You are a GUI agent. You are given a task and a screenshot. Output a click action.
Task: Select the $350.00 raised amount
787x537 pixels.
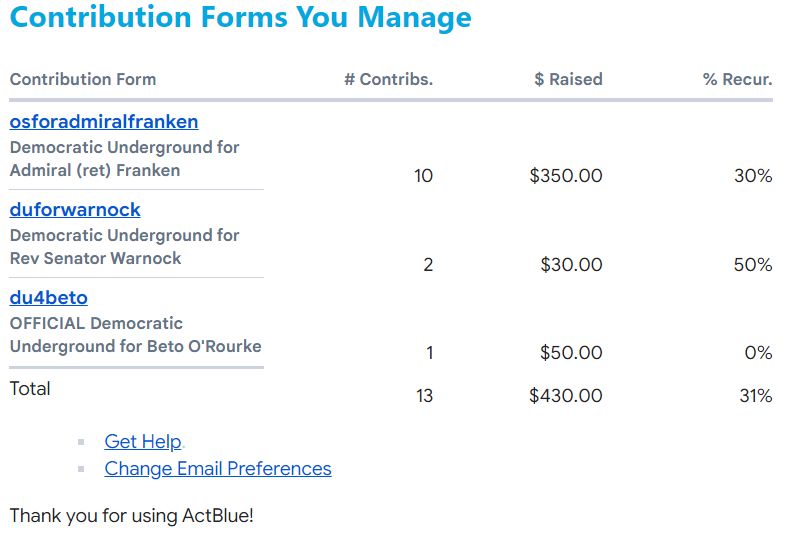tap(566, 176)
